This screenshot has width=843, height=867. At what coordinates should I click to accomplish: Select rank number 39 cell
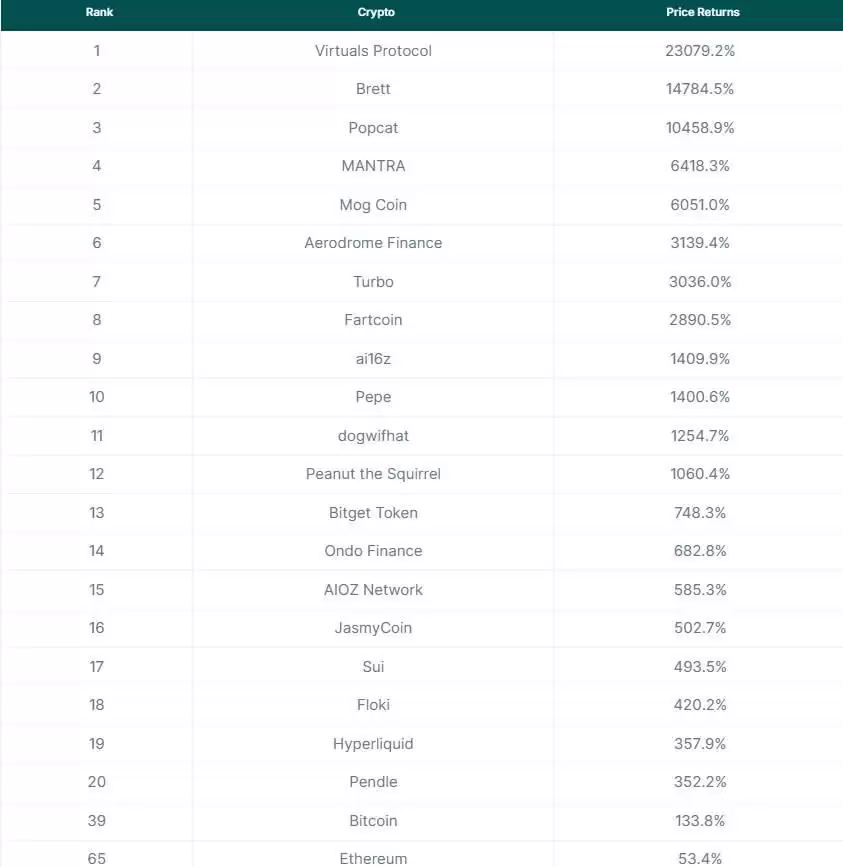pyautogui.click(x=97, y=820)
